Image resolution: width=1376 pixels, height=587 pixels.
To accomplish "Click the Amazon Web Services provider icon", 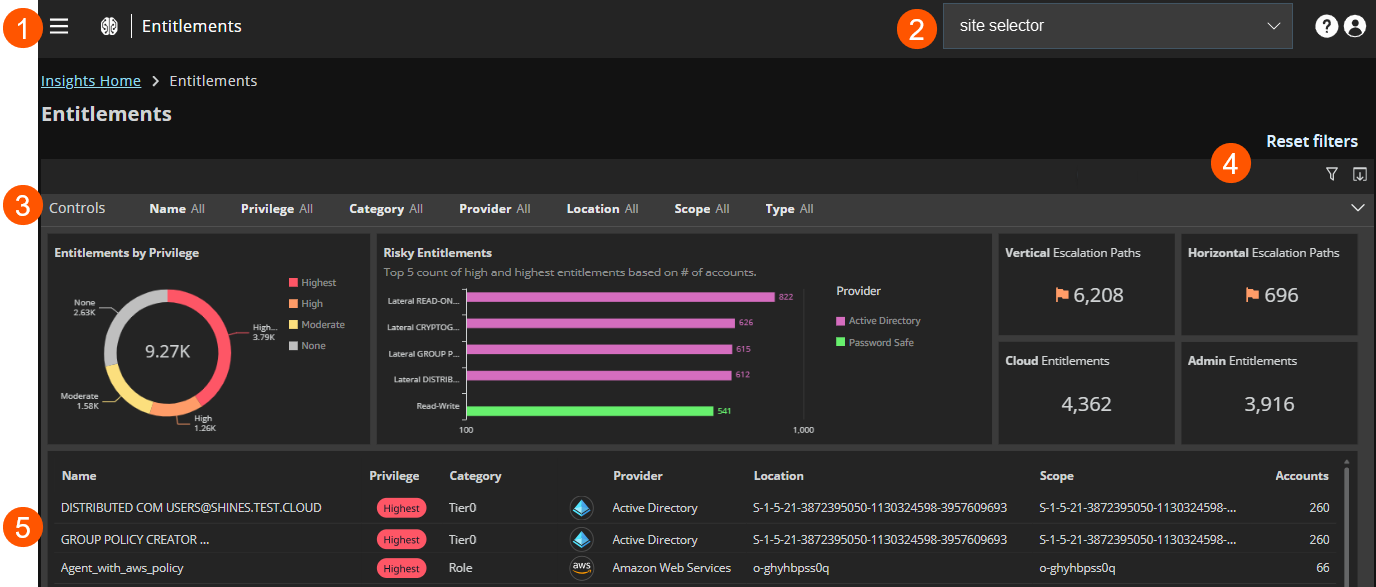I will tap(581, 568).
